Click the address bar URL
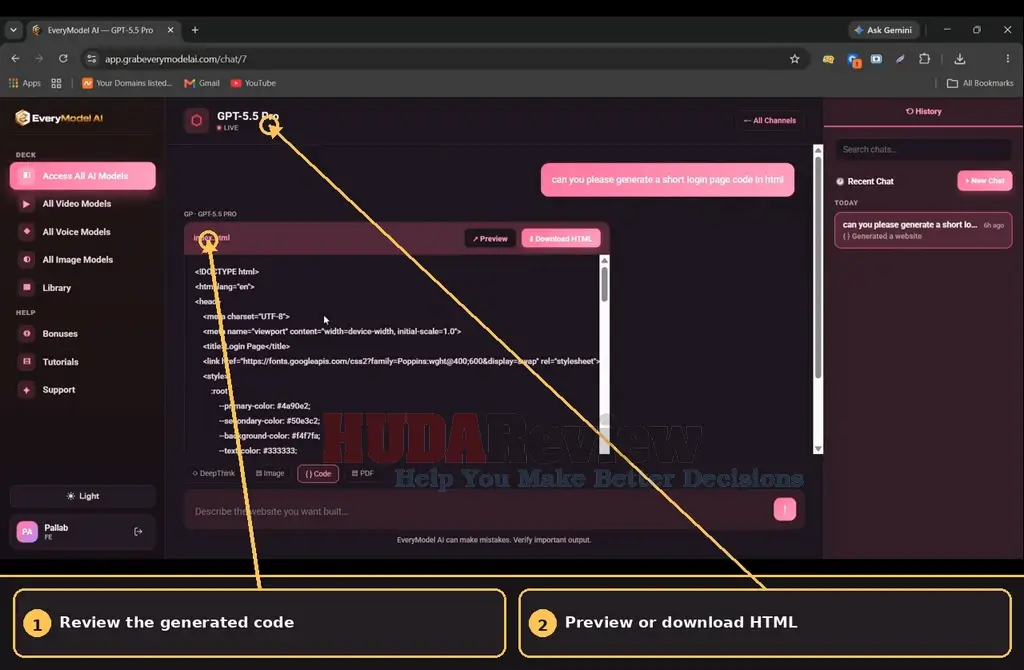The height and width of the screenshot is (670, 1024). (176, 59)
